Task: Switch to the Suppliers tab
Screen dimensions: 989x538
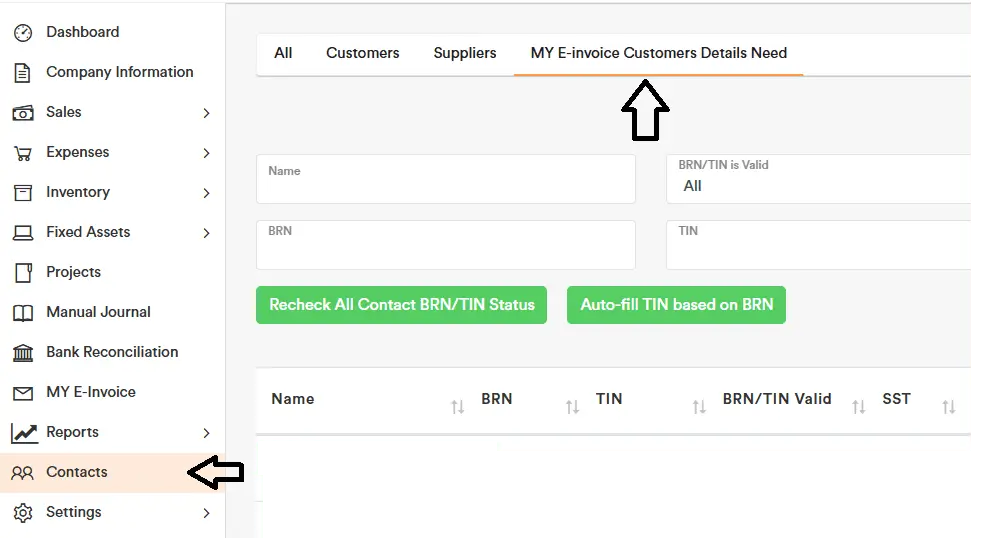Action: tap(464, 53)
